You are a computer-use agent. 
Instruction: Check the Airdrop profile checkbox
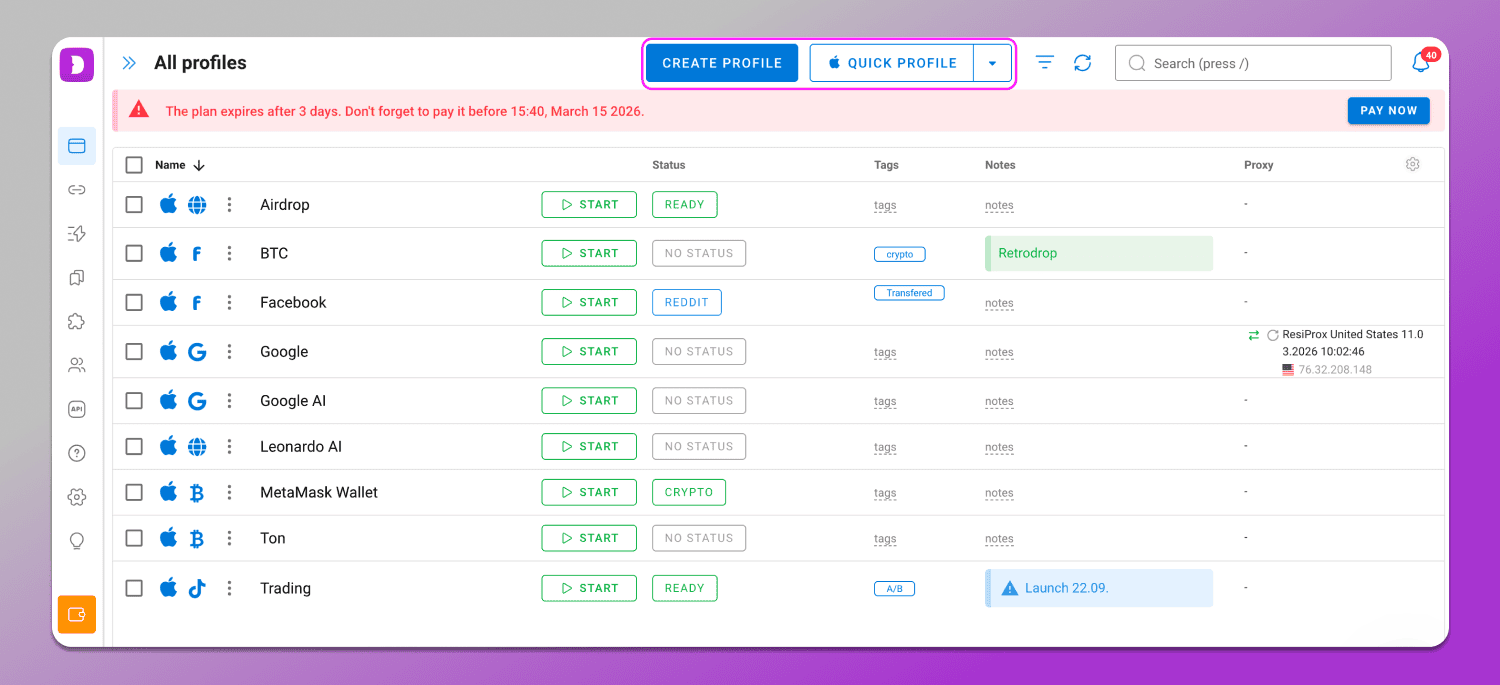coord(134,205)
